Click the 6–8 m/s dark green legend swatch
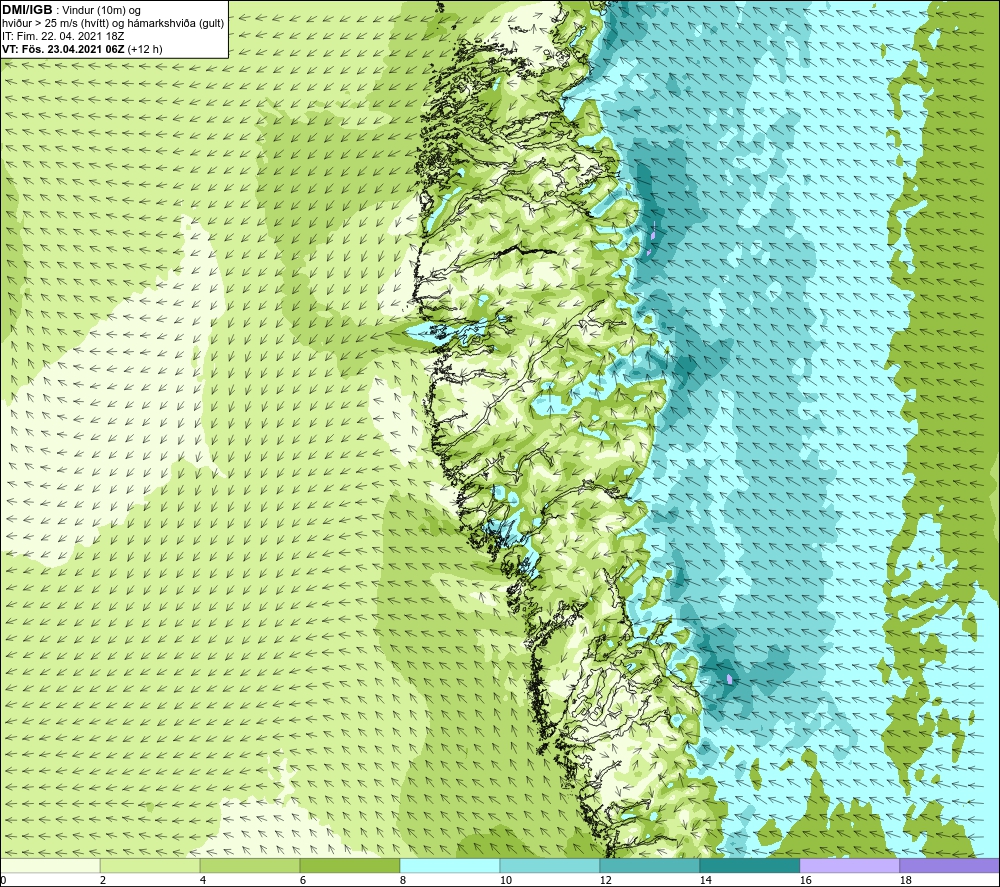 click(x=350, y=865)
